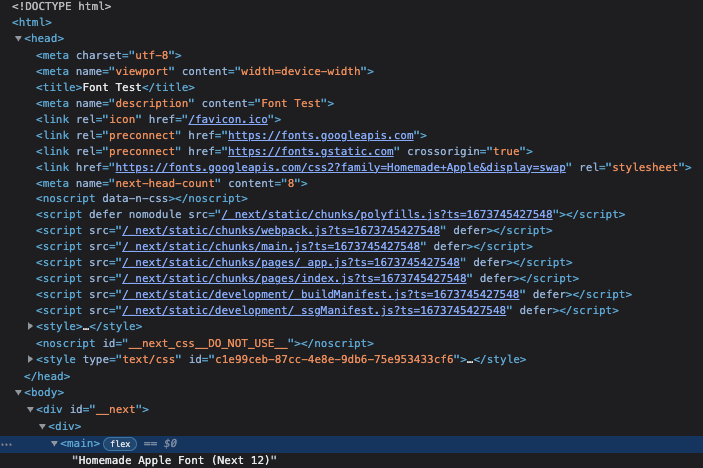Click the "Homemade Apple Font (Next 12)" text node
Screen dimensions: 703x468
(x=175, y=460)
